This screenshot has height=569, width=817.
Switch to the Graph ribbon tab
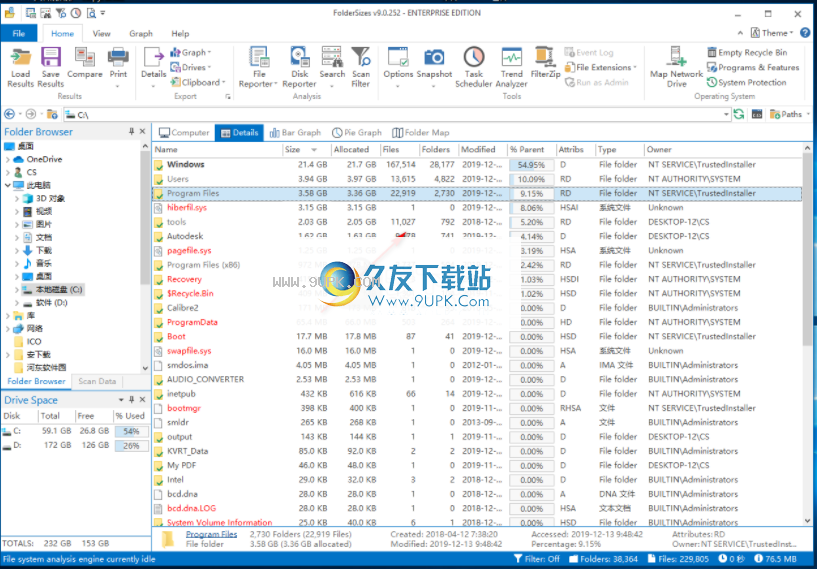coord(141,33)
